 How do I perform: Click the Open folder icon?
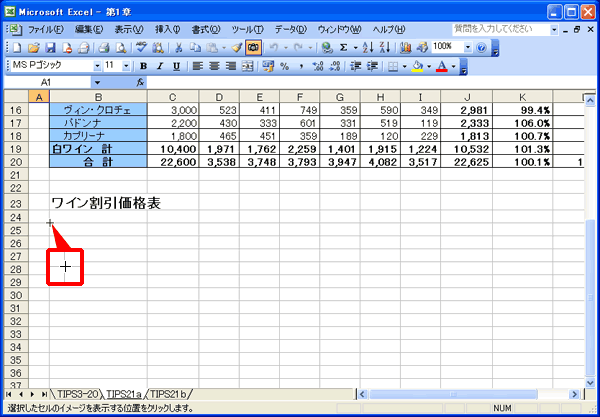[34, 47]
